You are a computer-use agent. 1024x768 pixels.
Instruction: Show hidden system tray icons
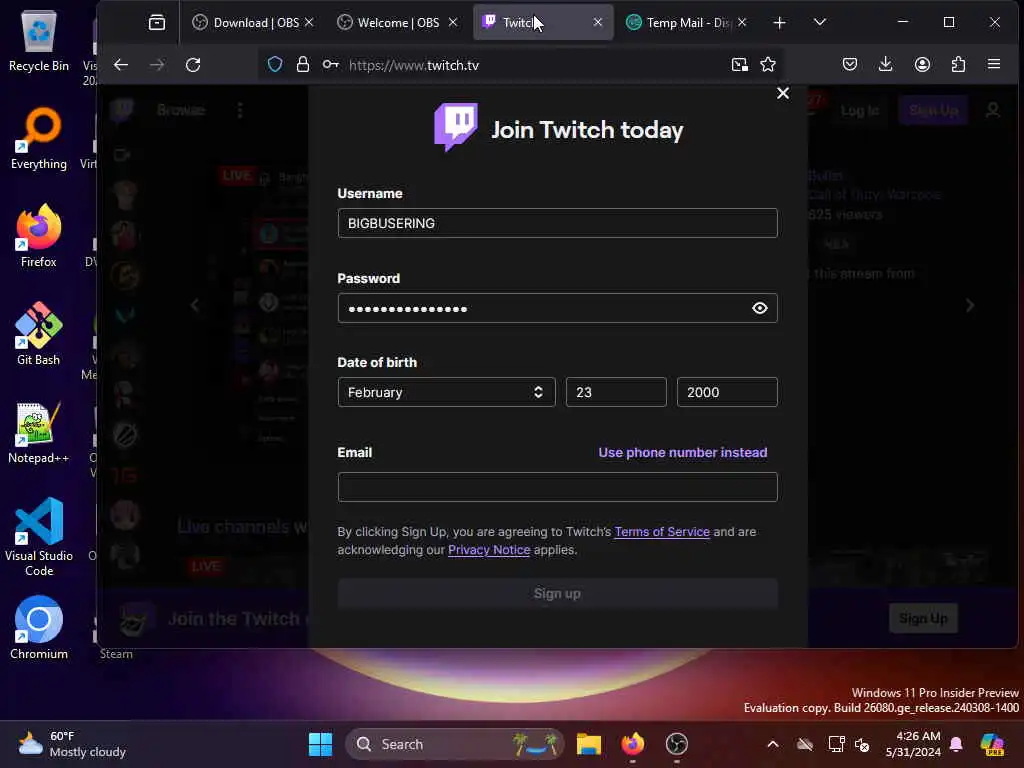(x=773, y=744)
